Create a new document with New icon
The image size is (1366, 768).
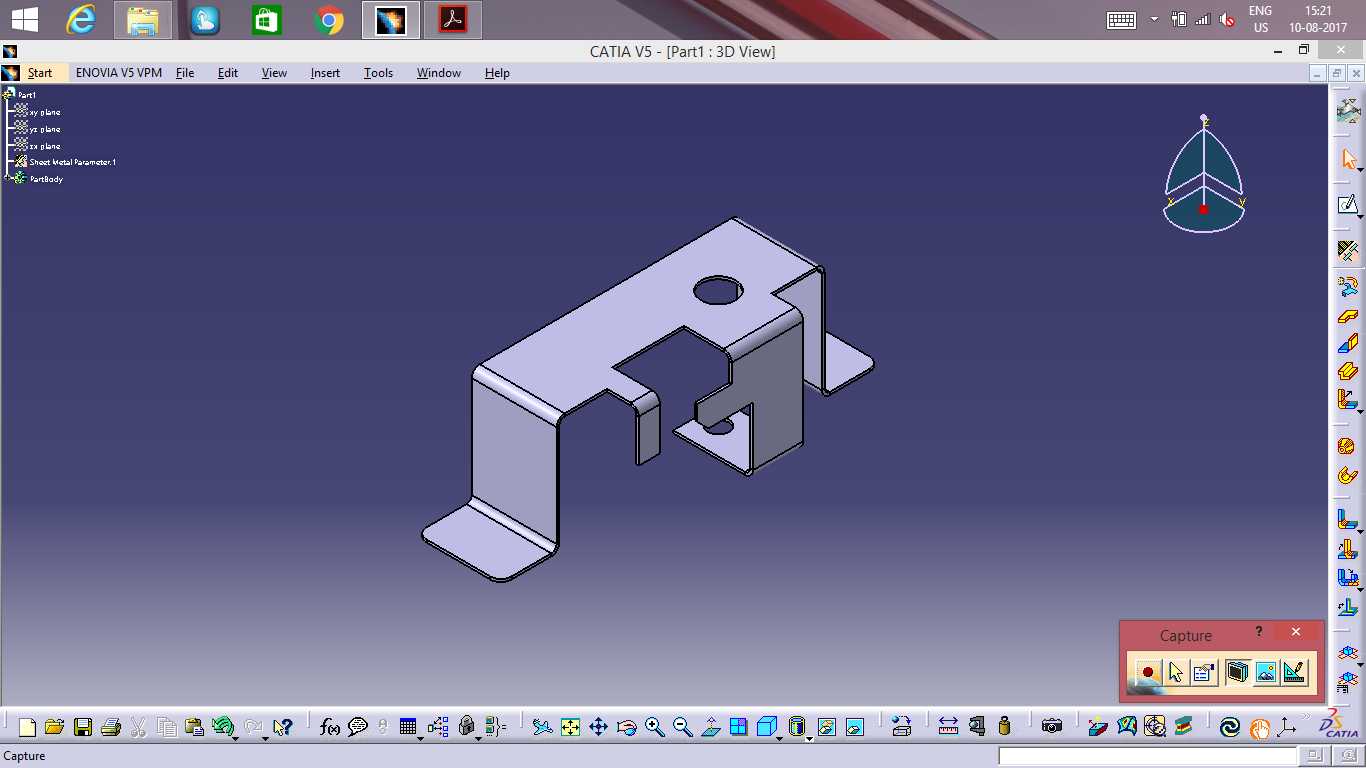[27, 727]
